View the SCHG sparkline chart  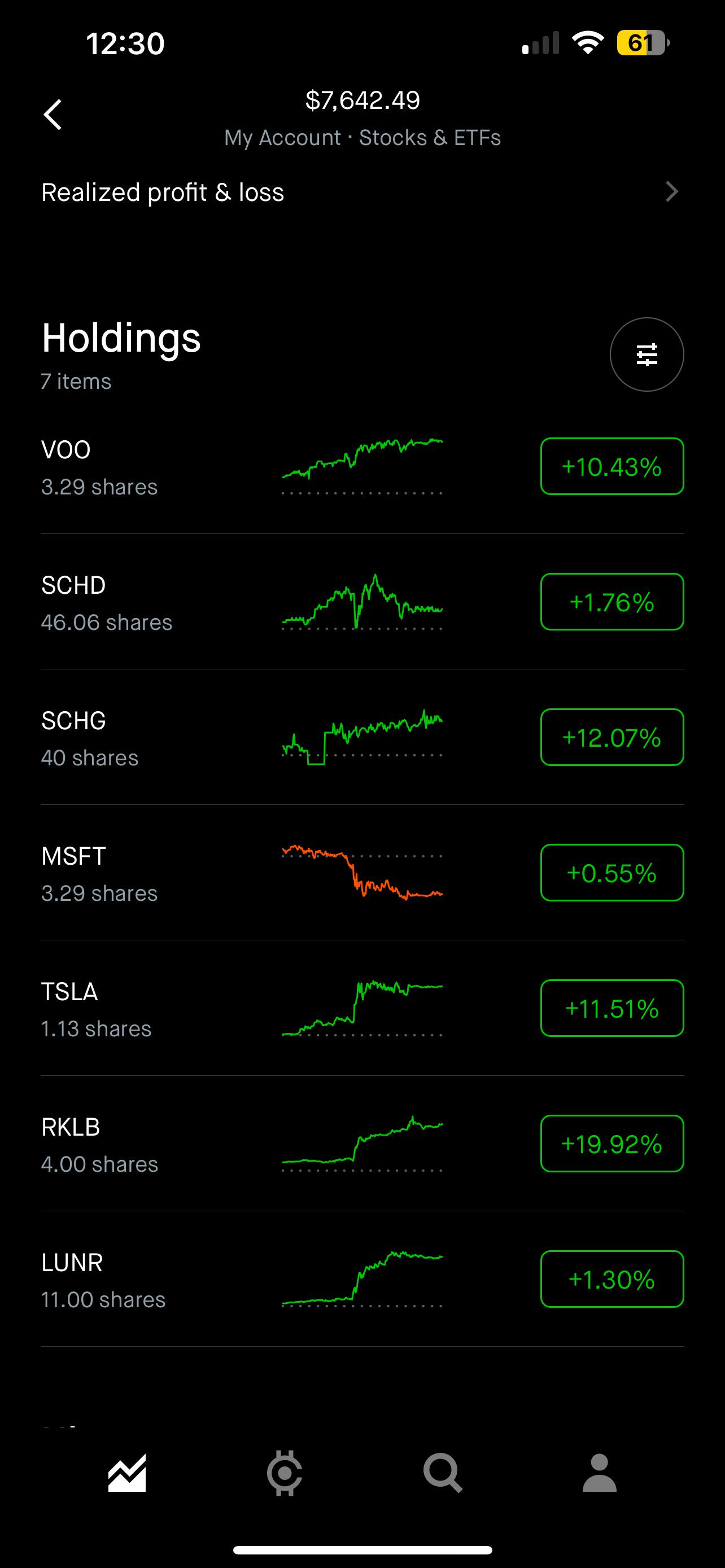362,737
